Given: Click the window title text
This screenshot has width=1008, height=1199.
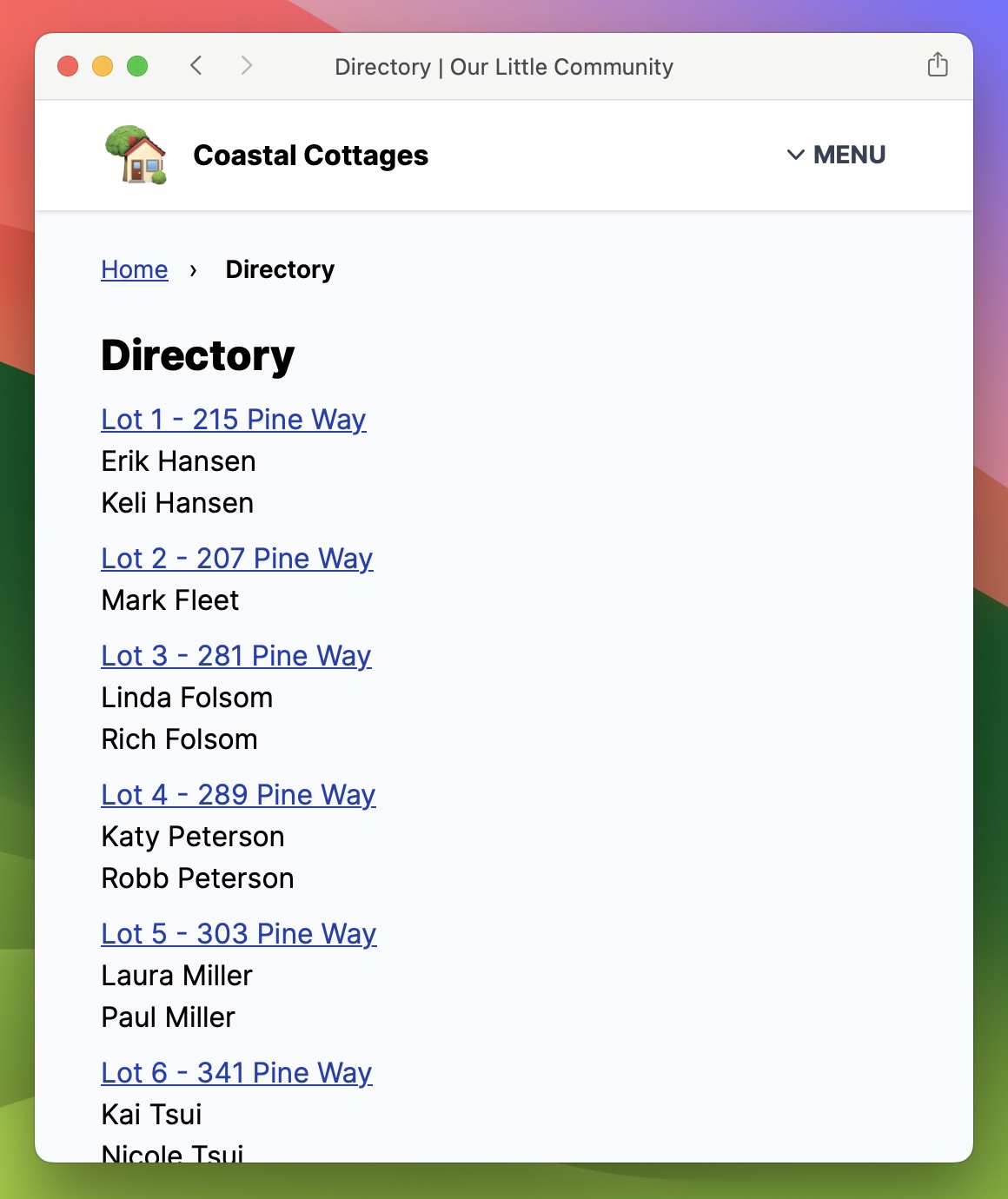Looking at the screenshot, I should pos(504,67).
